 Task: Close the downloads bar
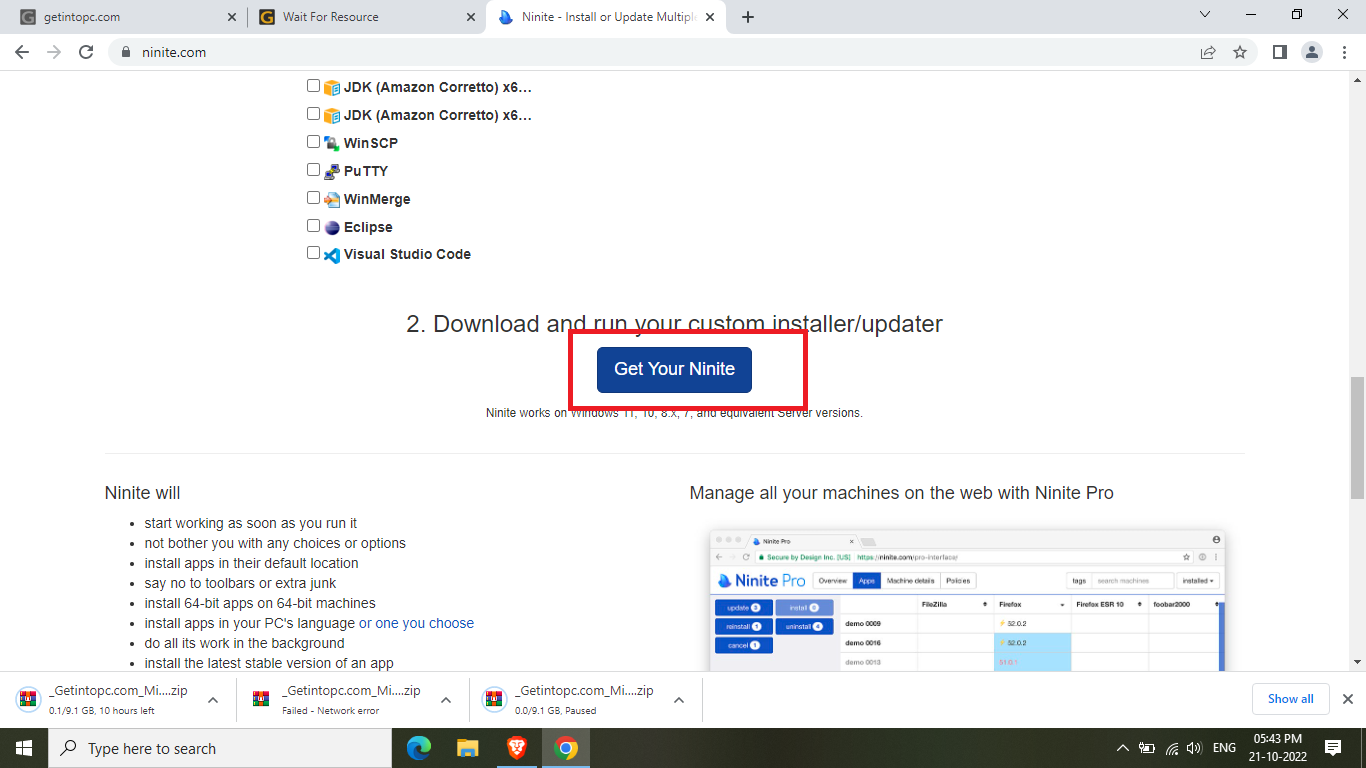coord(1347,699)
